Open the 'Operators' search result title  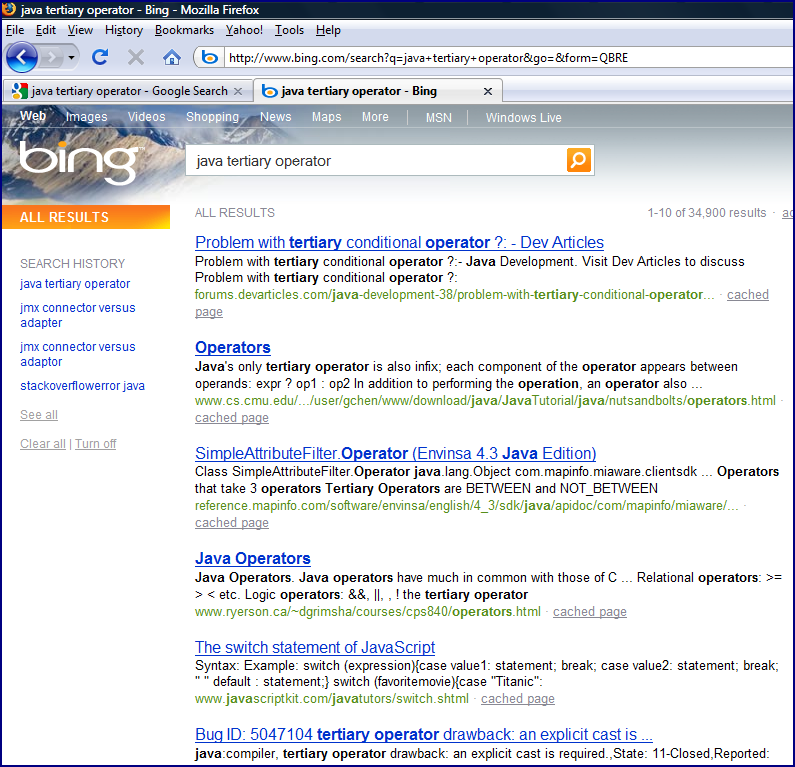pos(233,347)
